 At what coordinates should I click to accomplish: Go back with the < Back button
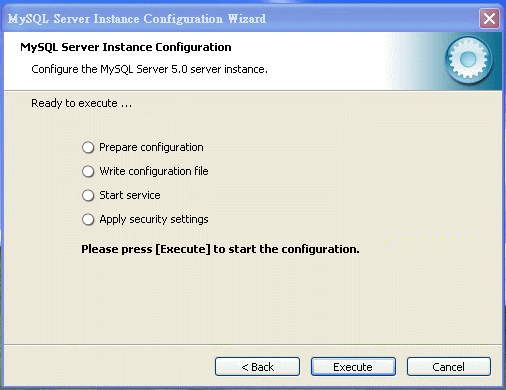click(257, 367)
